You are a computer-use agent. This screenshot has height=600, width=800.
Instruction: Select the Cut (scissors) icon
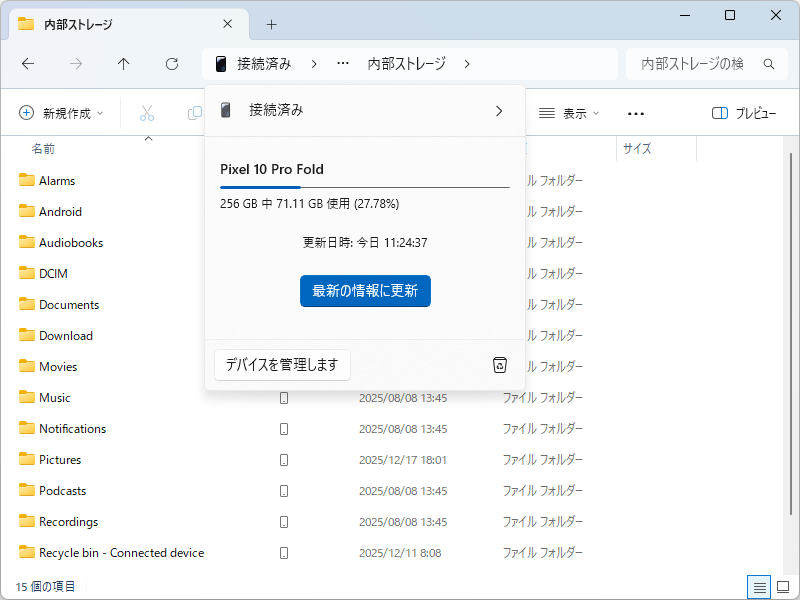[147, 113]
